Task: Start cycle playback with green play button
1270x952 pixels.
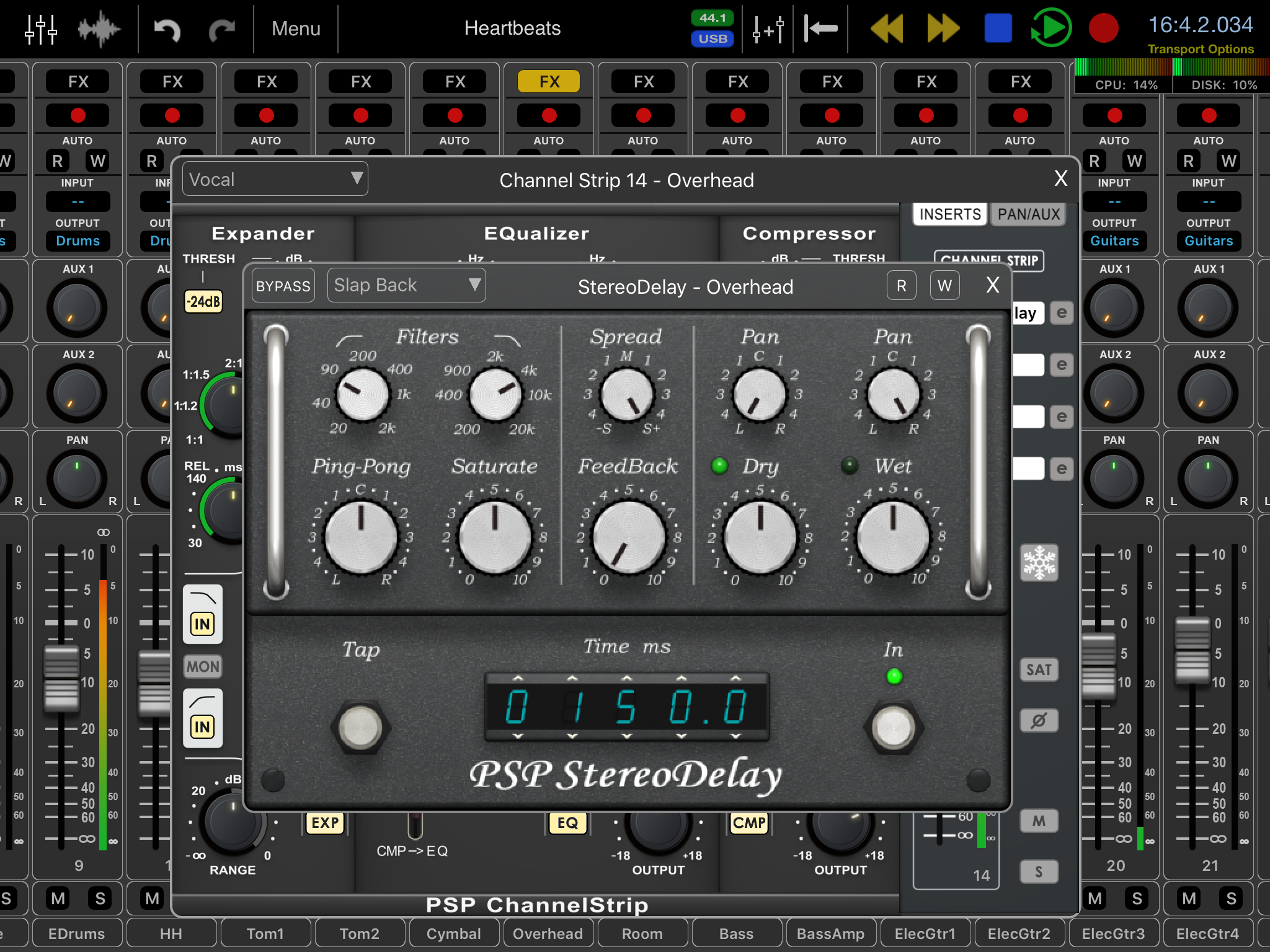Action: pyautogui.click(x=1051, y=28)
